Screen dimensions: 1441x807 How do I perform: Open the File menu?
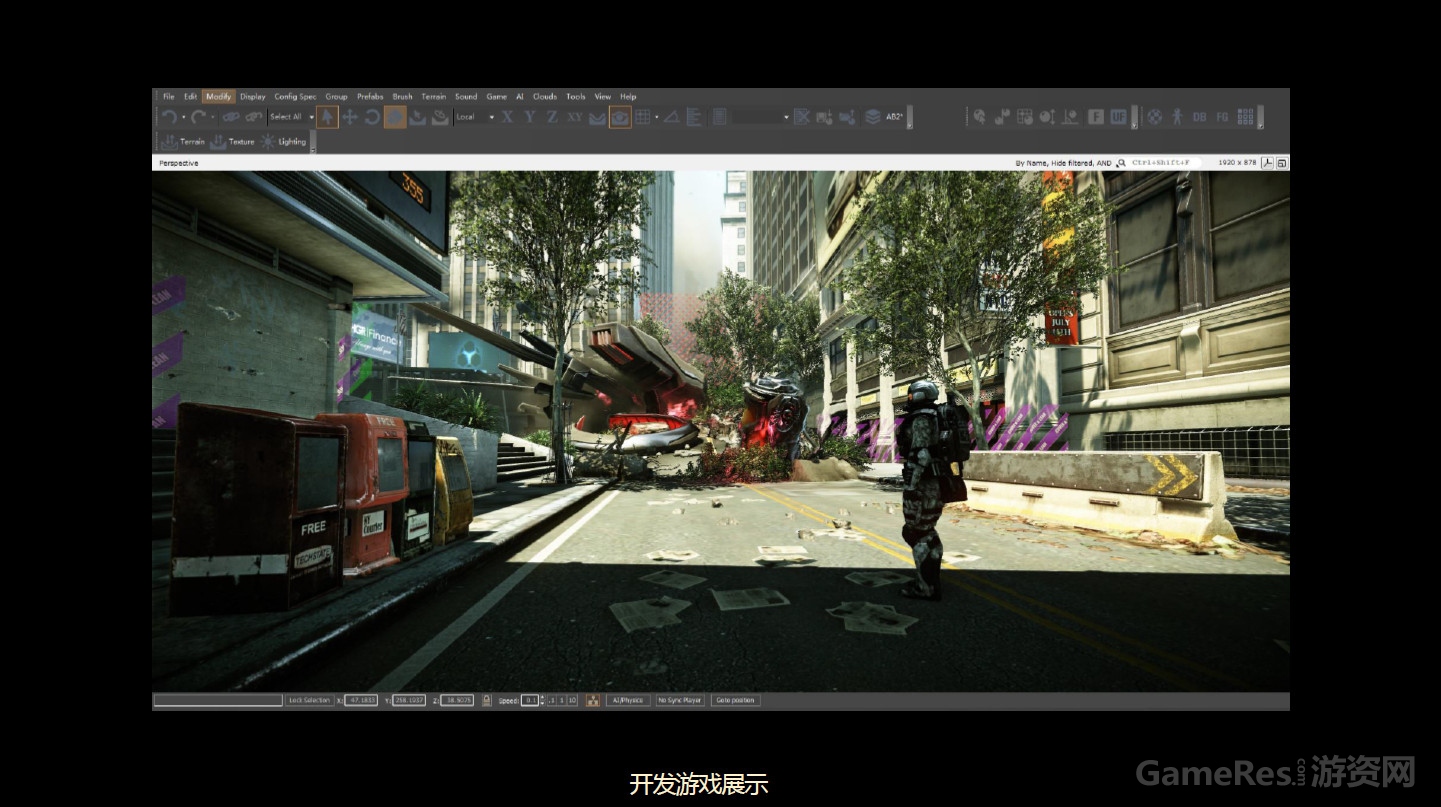[169, 97]
